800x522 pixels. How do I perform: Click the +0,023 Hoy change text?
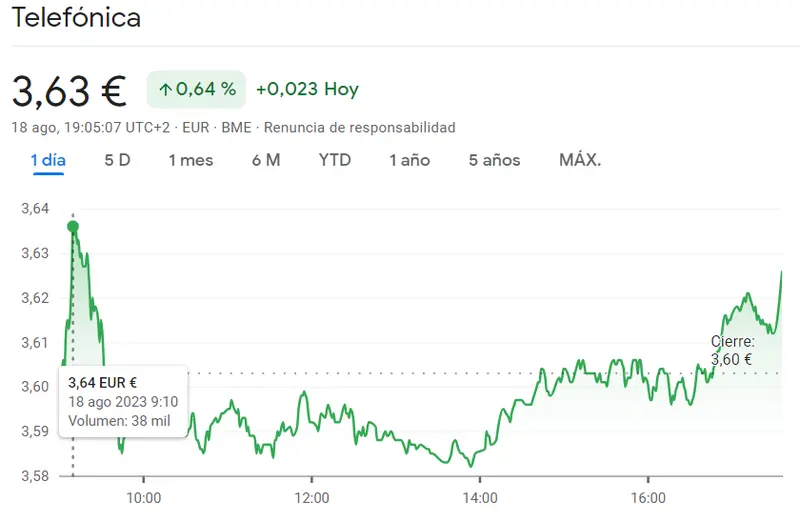(307, 89)
